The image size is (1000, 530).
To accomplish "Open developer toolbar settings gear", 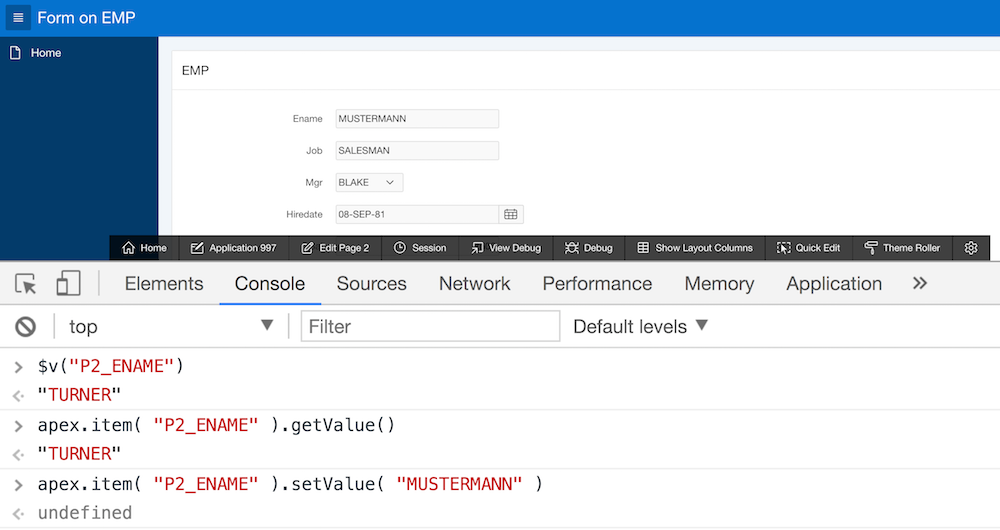I will (971, 247).
